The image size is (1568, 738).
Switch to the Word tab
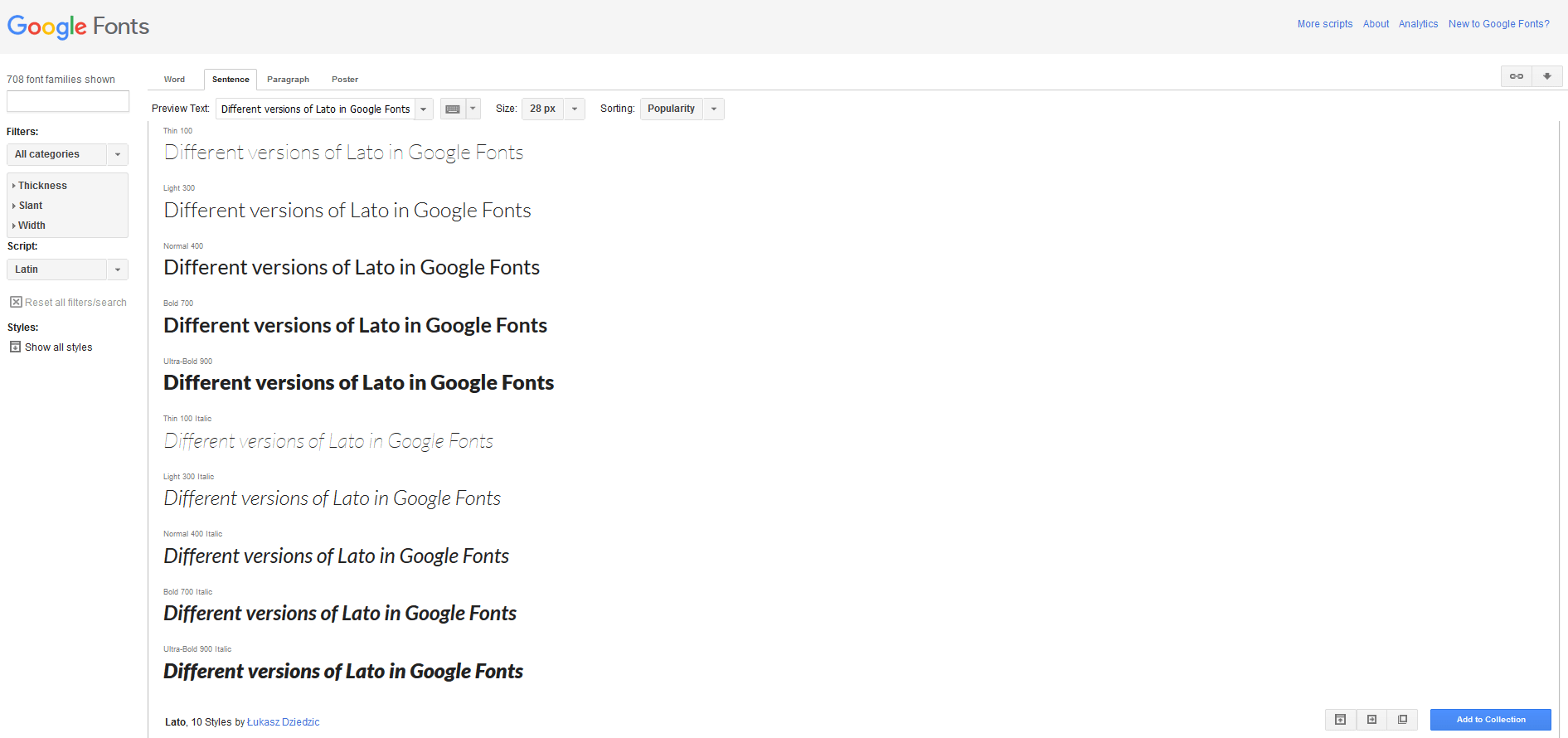[x=174, y=80]
